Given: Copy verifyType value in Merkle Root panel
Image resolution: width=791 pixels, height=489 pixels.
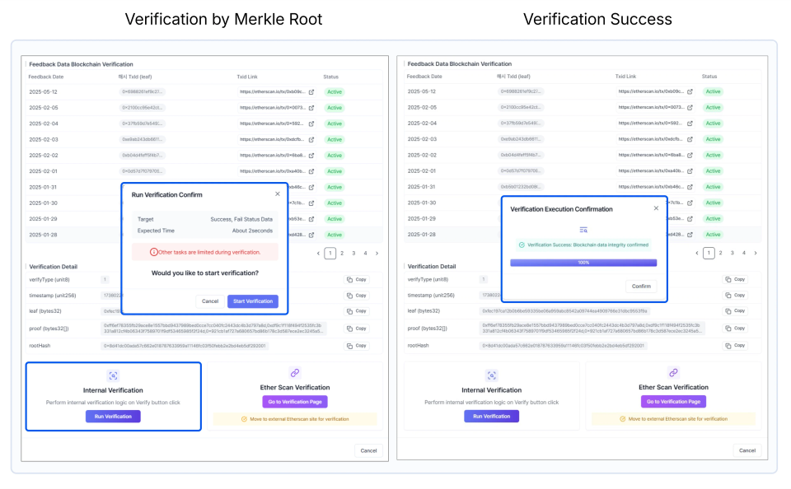Looking at the screenshot, I should 357,280.
